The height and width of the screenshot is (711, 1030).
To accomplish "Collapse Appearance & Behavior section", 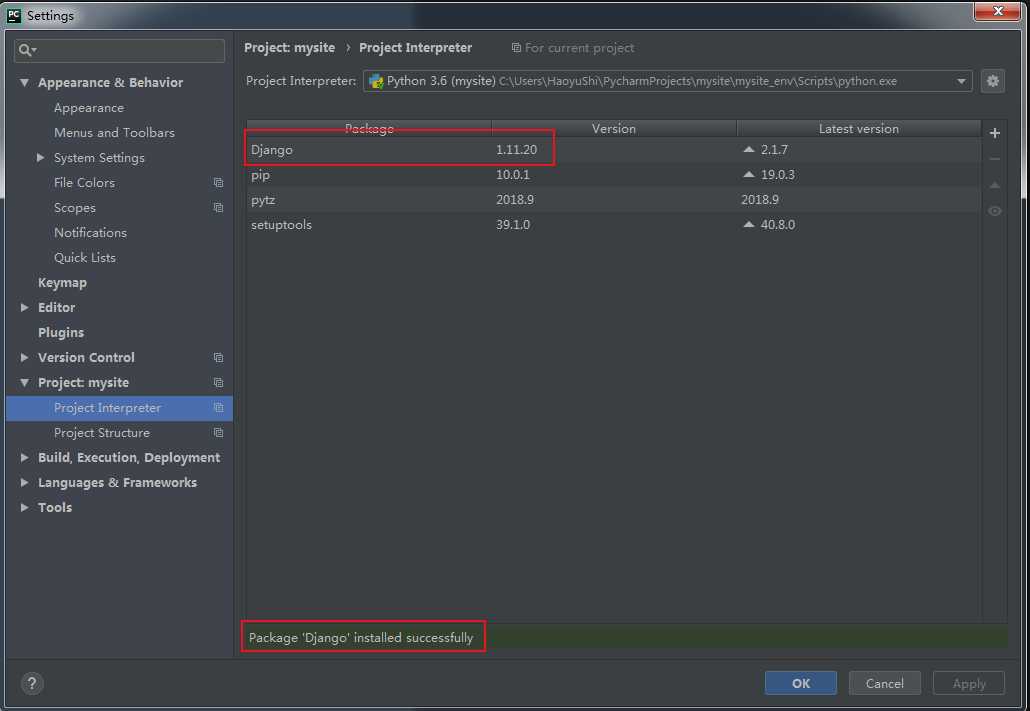I will pos(24,83).
